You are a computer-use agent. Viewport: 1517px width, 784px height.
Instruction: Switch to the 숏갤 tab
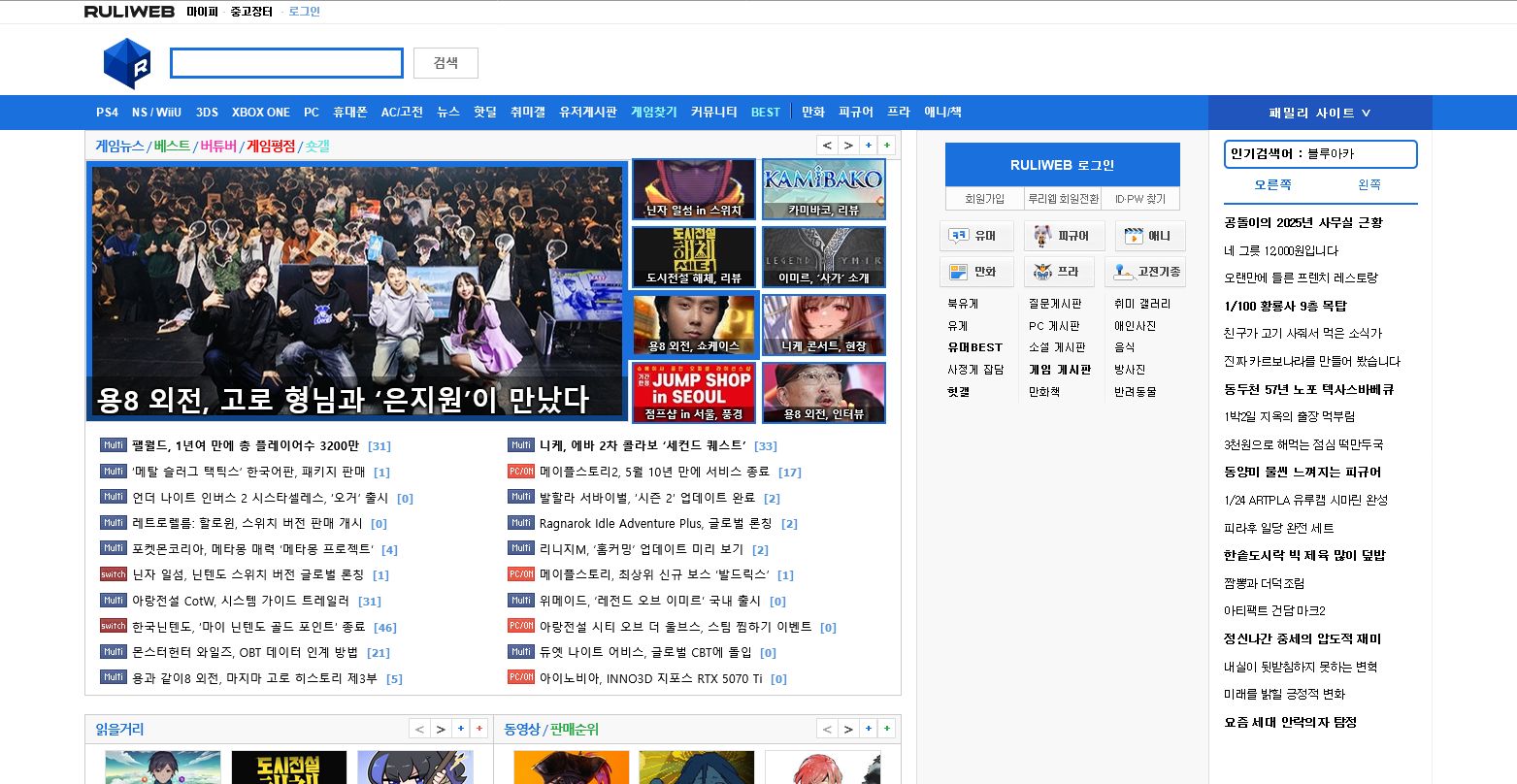click(317, 147)
